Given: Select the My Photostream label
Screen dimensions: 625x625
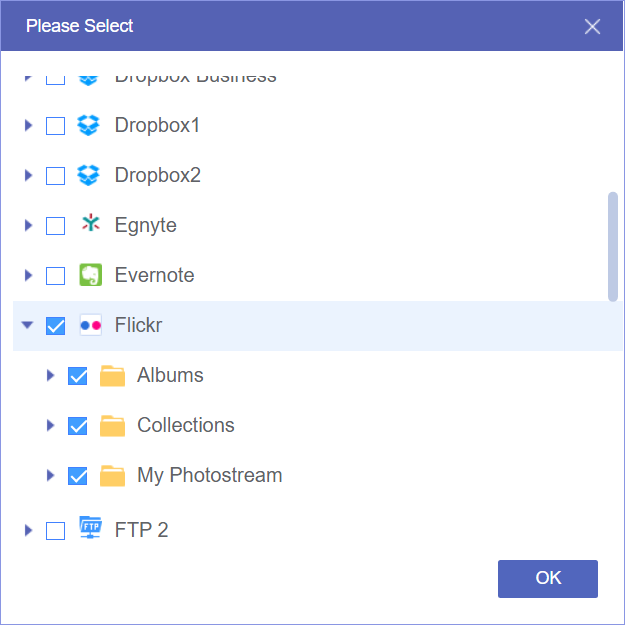Looking at the screenshot, I should pos(209,475).
